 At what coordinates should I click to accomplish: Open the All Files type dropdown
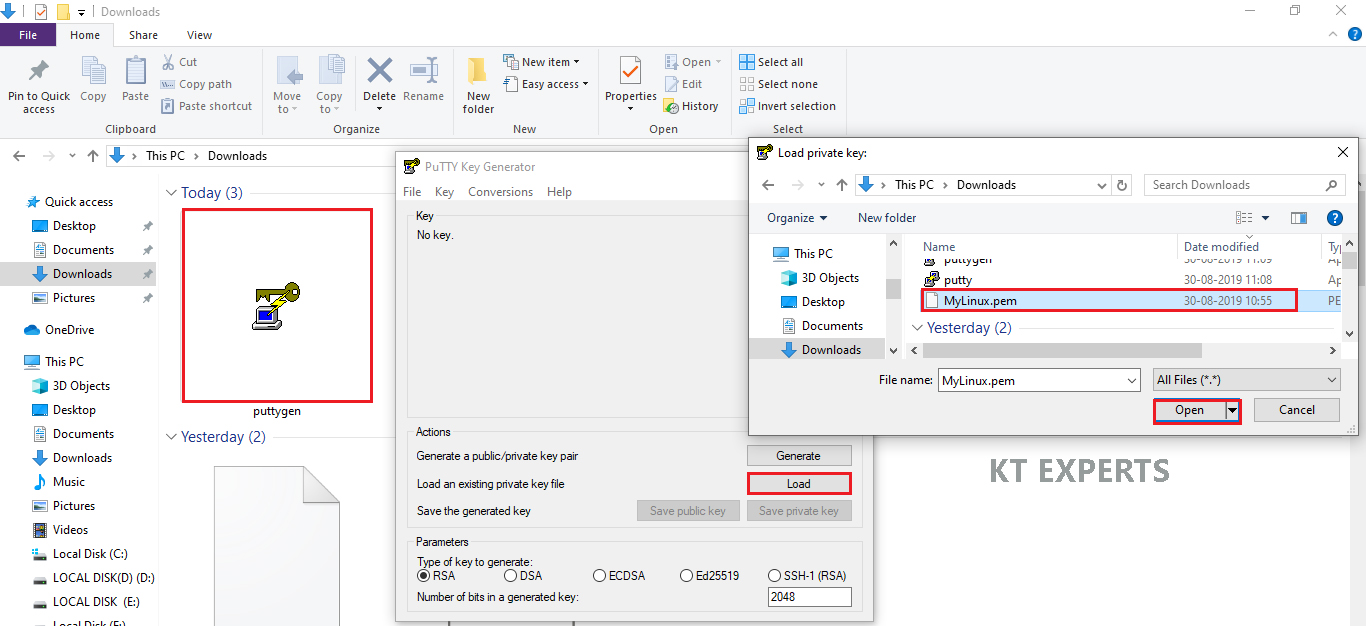tap(1246, 380)
